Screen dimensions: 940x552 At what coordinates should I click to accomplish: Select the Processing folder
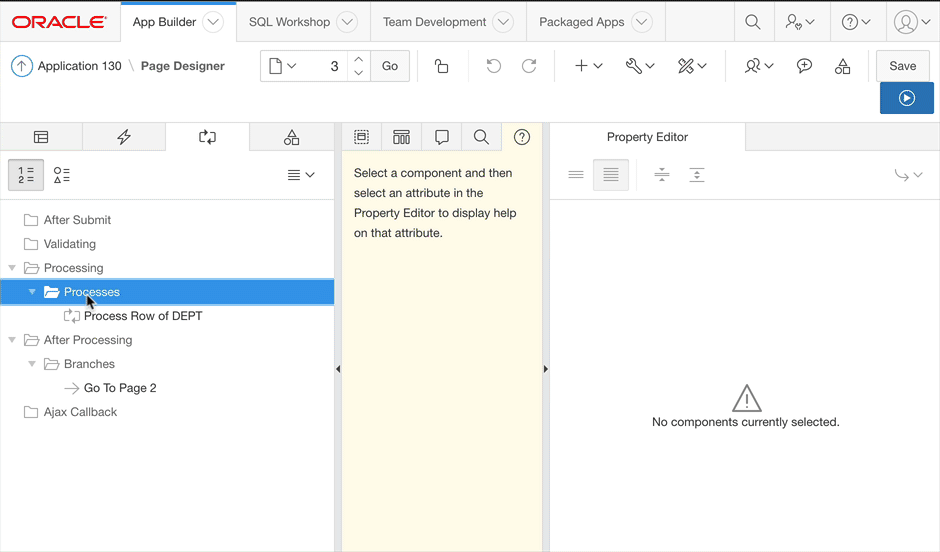(74, 268)
